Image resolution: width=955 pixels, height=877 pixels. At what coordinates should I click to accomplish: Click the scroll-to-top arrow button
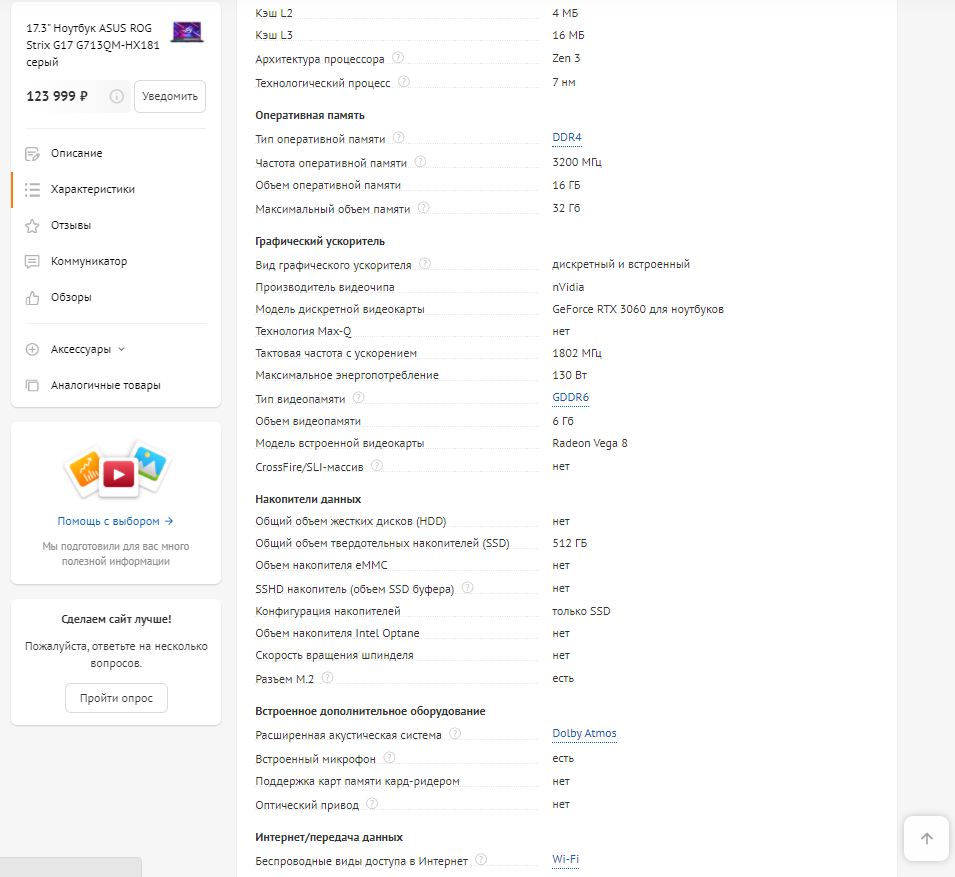pos(926,839)
